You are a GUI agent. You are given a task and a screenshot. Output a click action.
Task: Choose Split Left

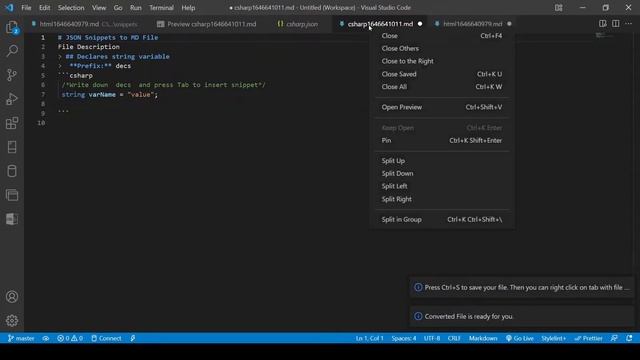(x=442, y=186)
